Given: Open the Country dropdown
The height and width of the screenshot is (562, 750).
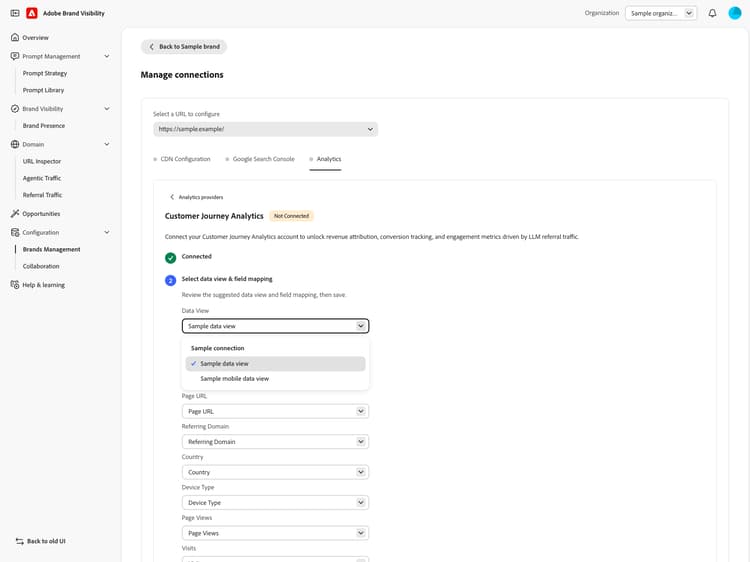Looking at the screenshot, I should pos(276,472).
